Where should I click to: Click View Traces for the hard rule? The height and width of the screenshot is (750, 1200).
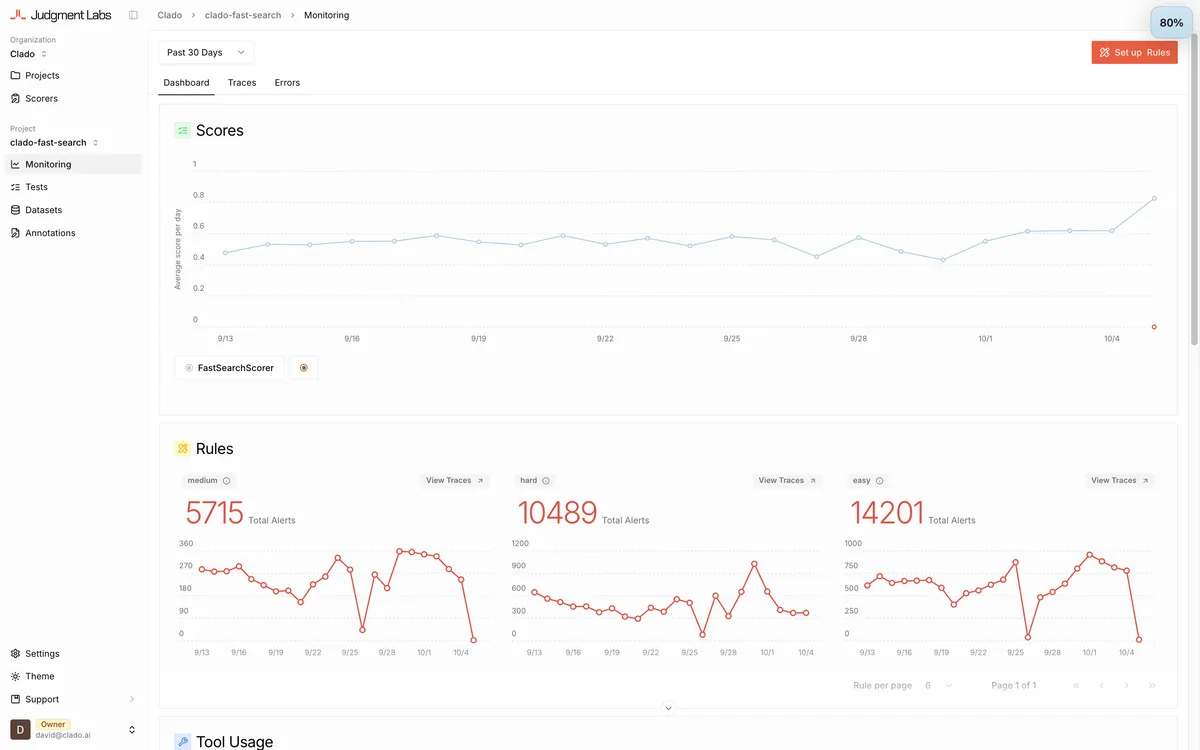point(787,481)
